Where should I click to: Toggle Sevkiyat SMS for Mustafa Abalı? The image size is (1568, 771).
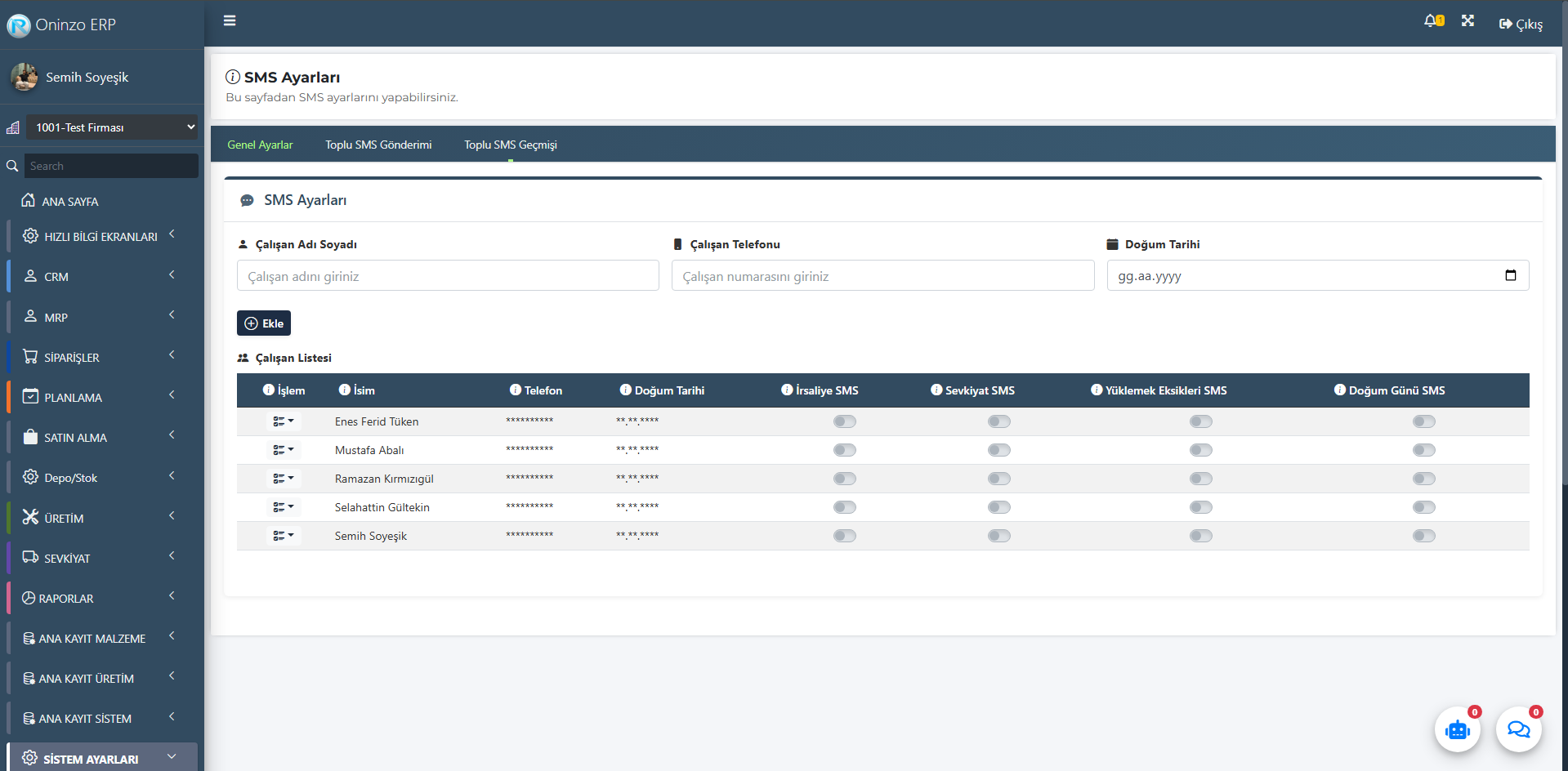coord(998,450)
